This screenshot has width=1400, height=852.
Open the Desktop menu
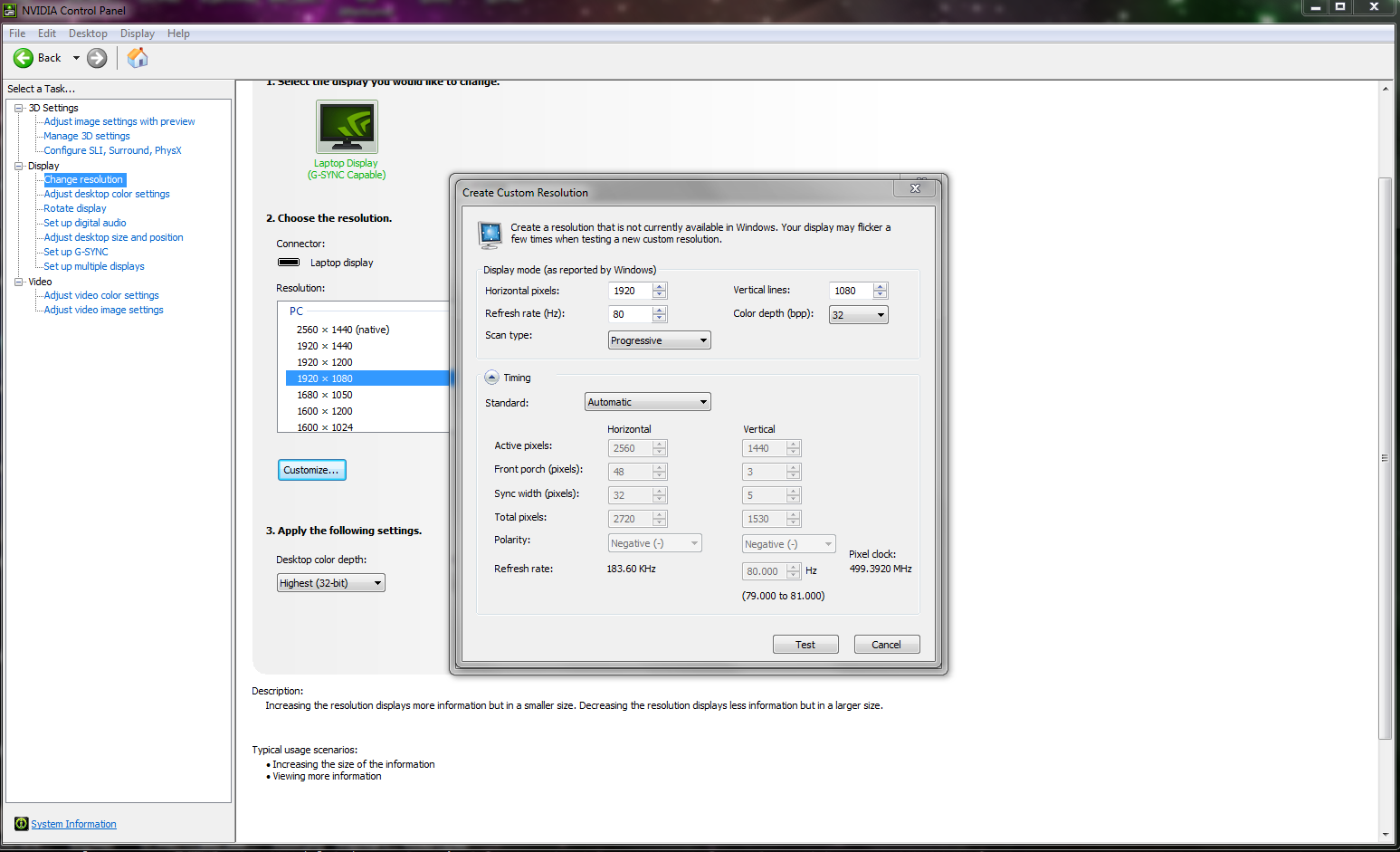[88, 34]
